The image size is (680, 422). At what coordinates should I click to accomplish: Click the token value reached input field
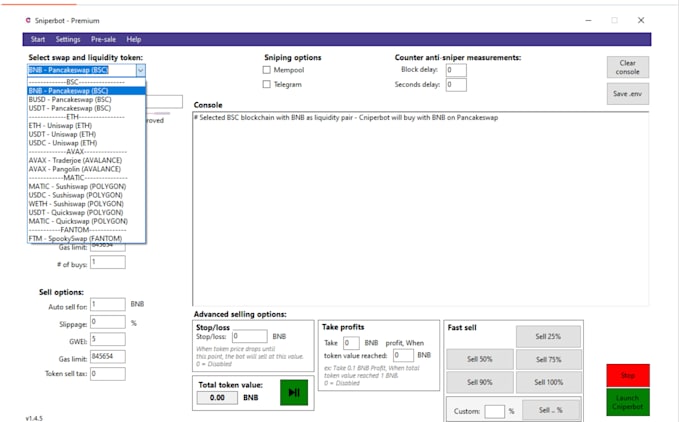tap(403, 355)
